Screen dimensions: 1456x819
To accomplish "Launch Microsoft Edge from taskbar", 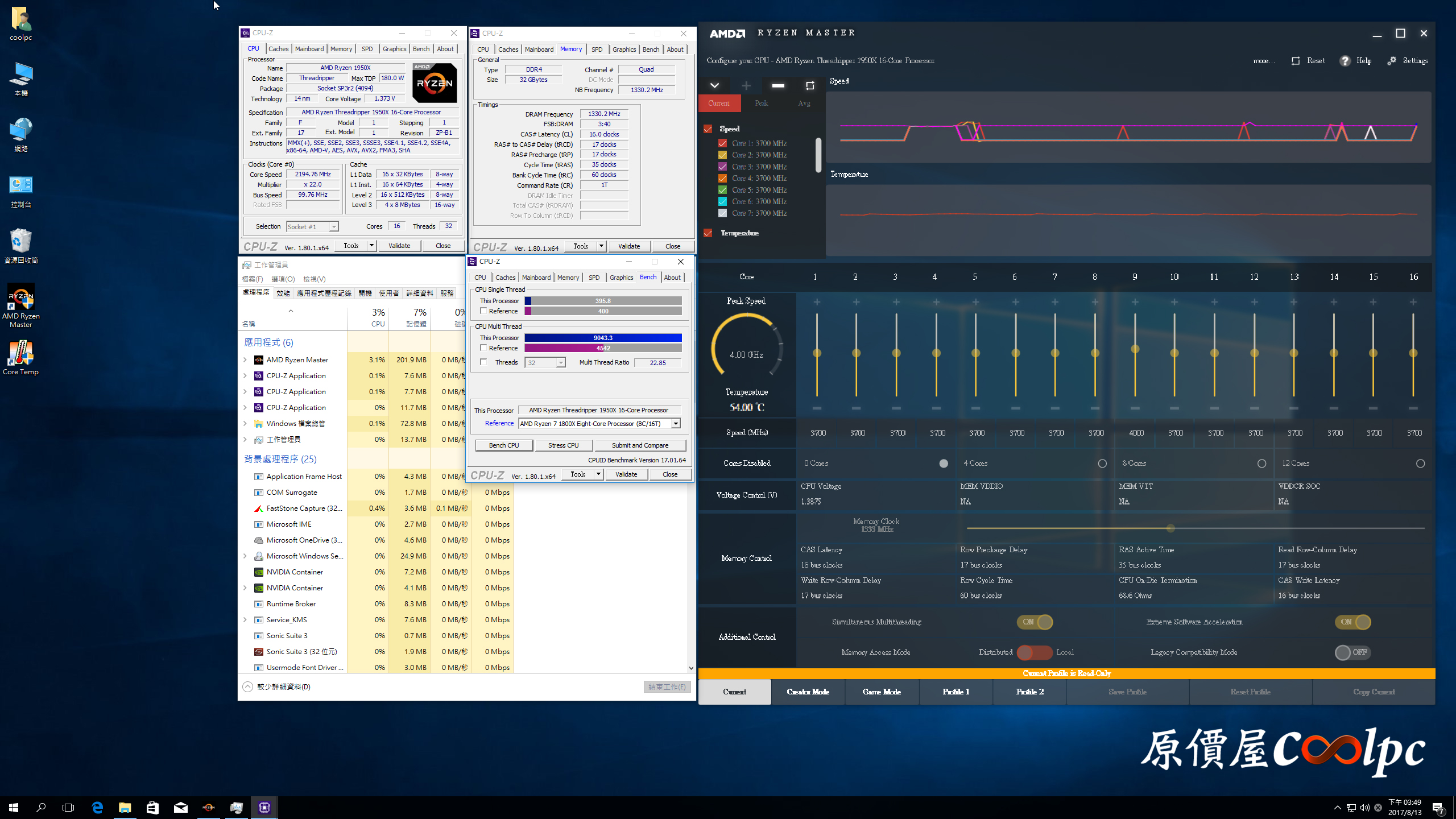I will click(97, 807).
